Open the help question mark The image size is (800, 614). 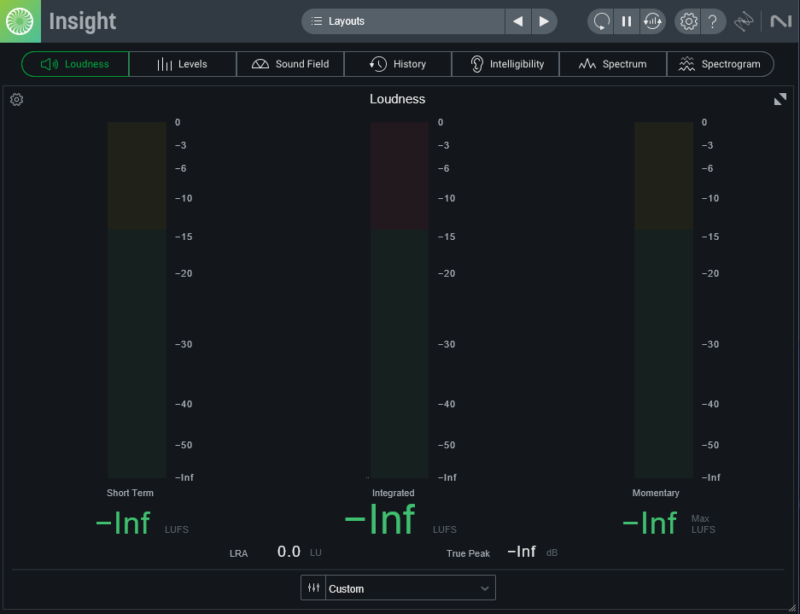click(x=712, y=21)
